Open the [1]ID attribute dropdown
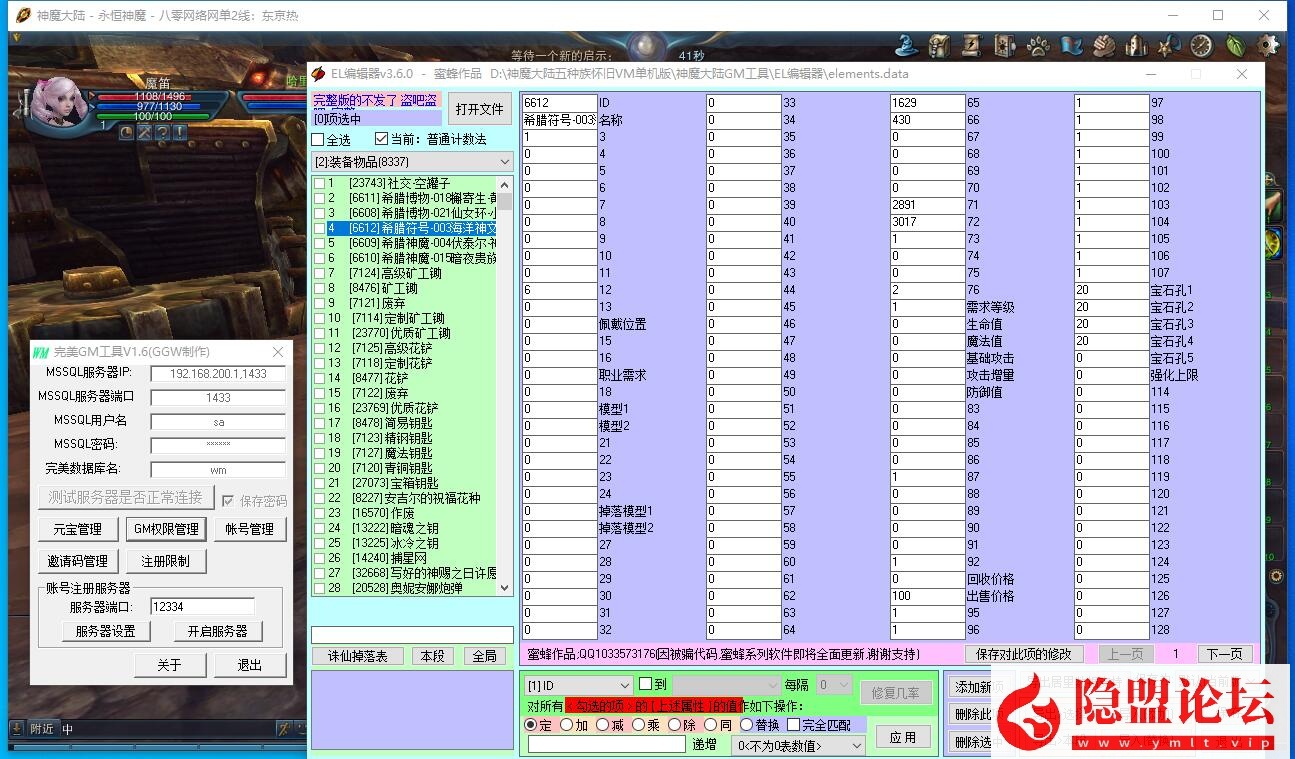1295x759 pixels. (576, 685)
